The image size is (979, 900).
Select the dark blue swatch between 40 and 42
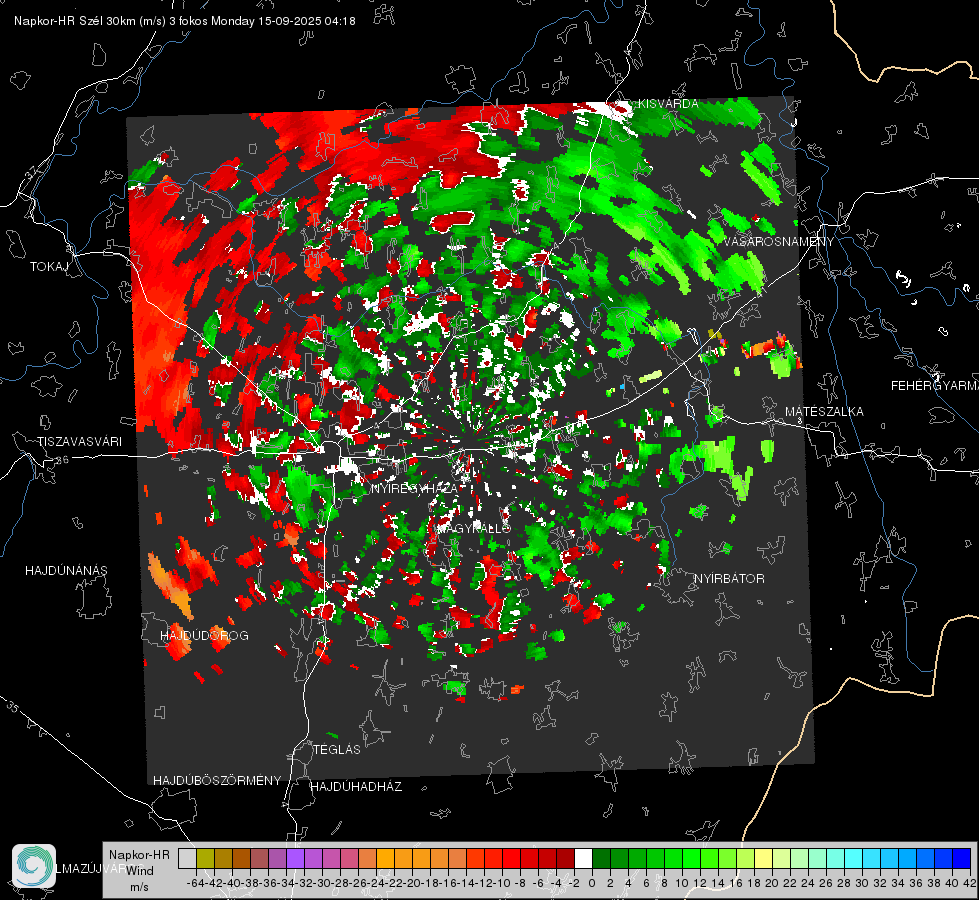(x=962, y=858)
